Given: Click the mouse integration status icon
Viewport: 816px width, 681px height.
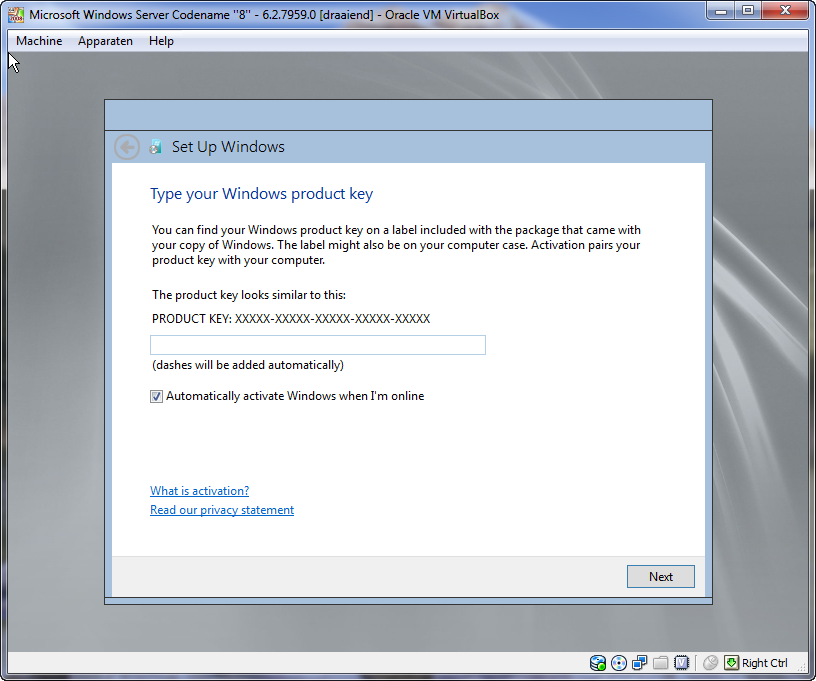Looking at the screenshot, I should 710,663.
